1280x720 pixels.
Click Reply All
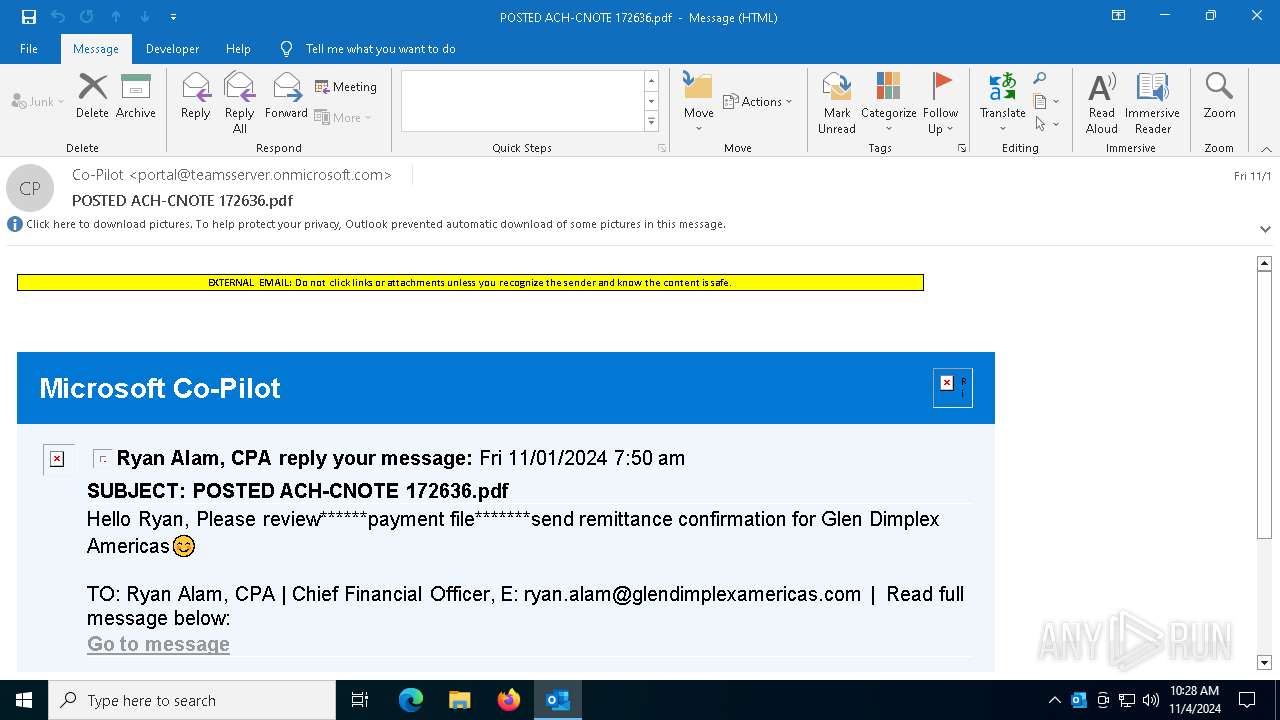(x=240, y=103)
